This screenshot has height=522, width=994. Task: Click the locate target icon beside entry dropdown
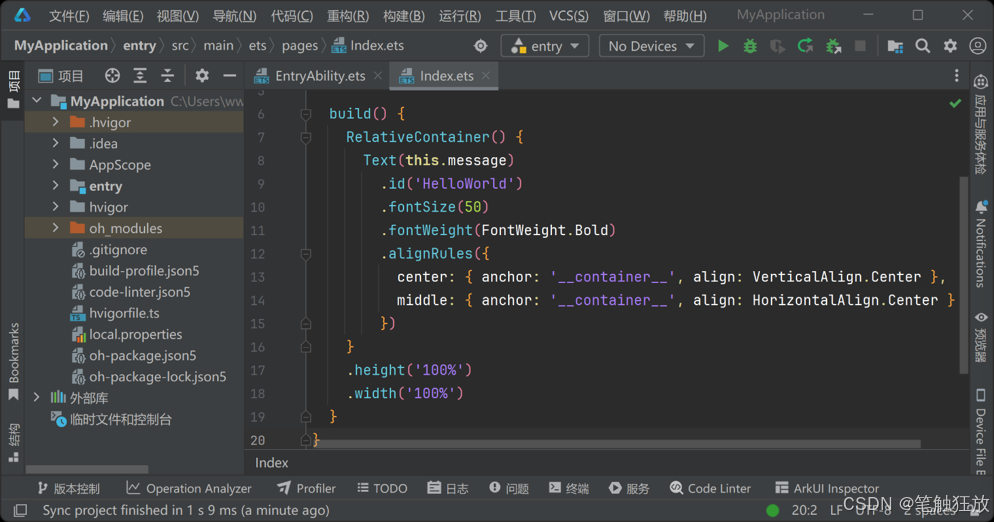coord(481,46)
